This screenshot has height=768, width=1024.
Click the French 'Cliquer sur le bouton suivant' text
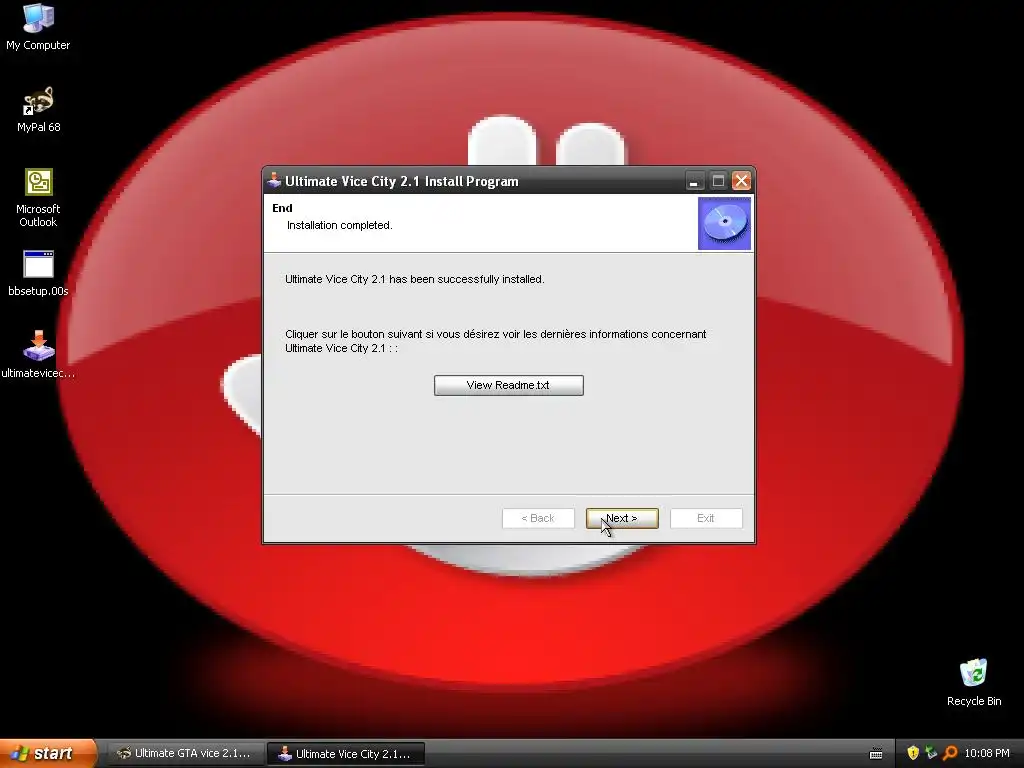click(x=496, y=341)
